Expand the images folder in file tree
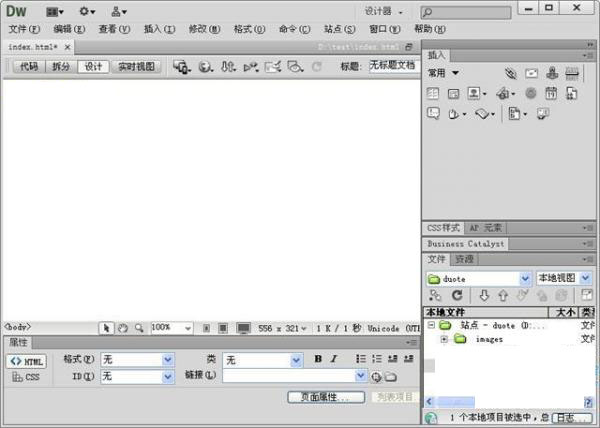 [x=443, y=339]
